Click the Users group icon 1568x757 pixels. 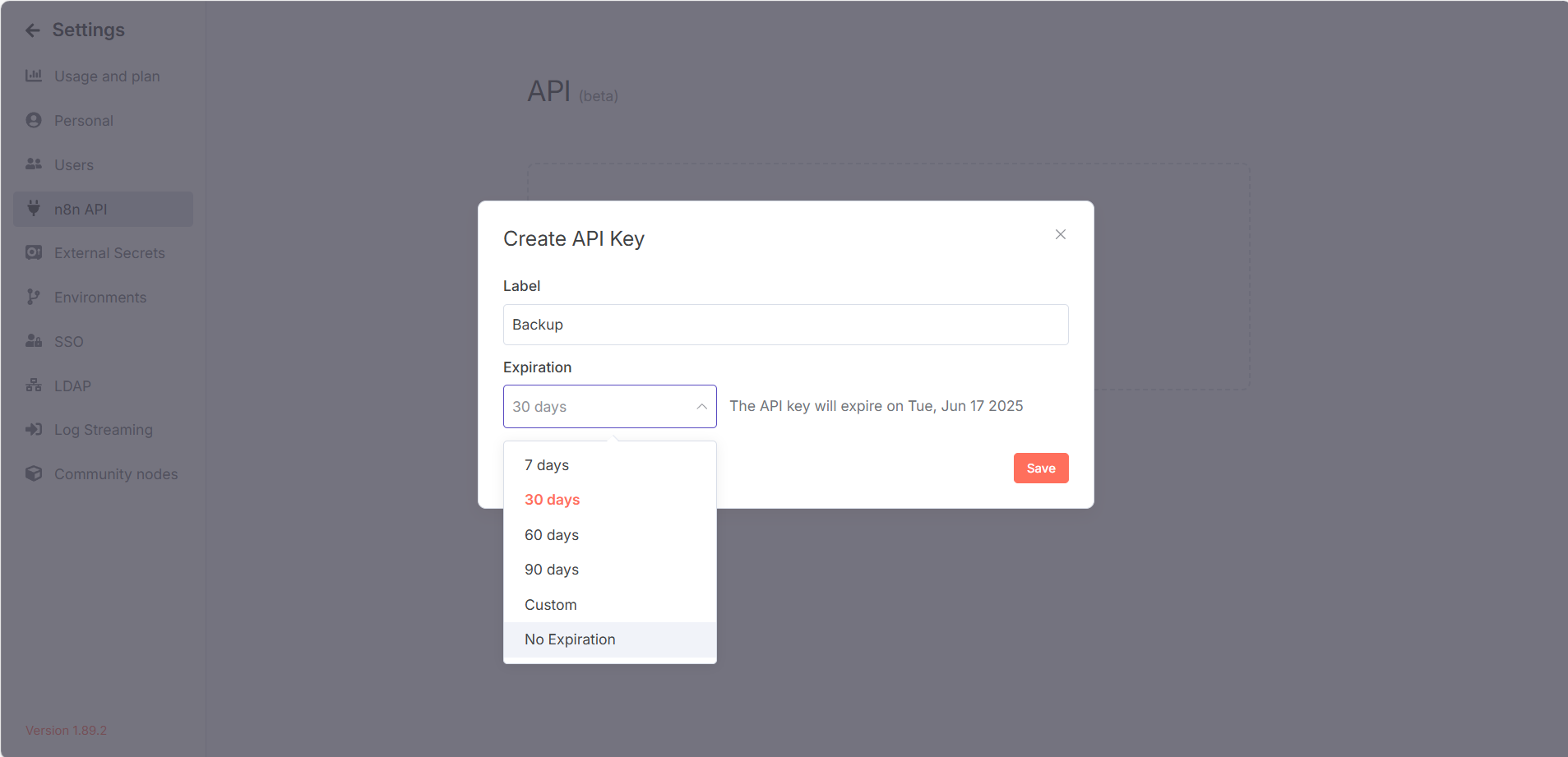tap(34, 164)
